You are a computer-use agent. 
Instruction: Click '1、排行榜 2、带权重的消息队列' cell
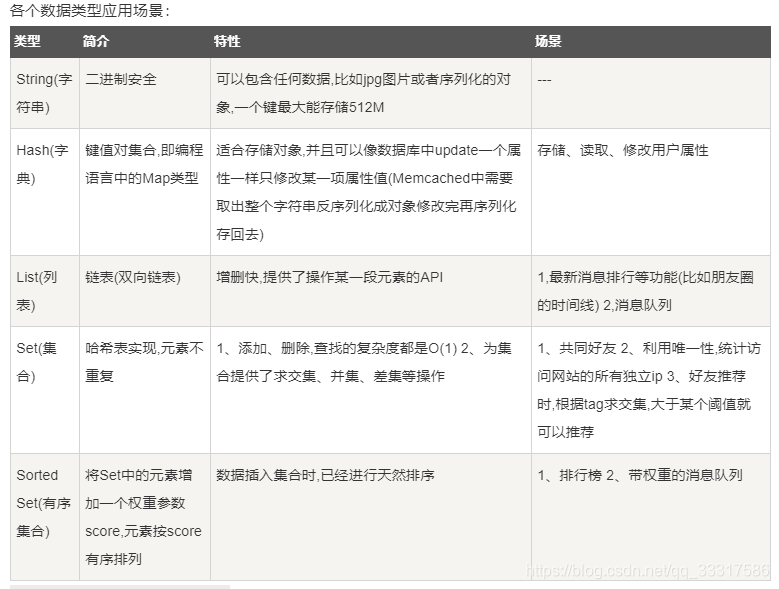[651, 517]
